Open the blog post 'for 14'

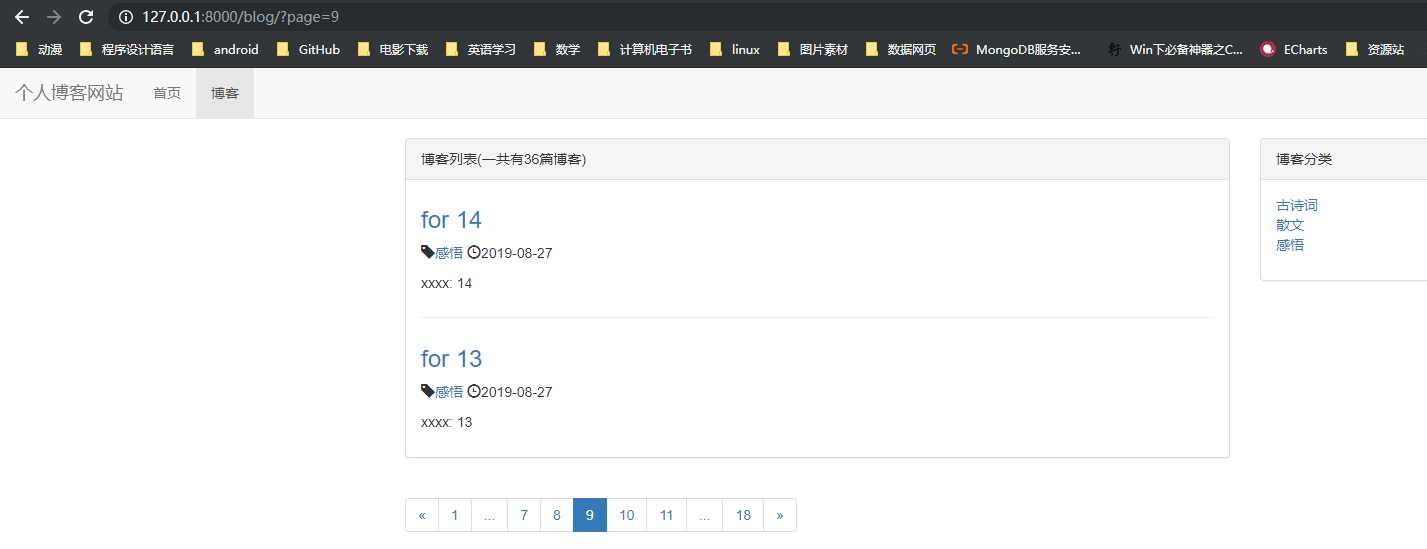point(451,220)
